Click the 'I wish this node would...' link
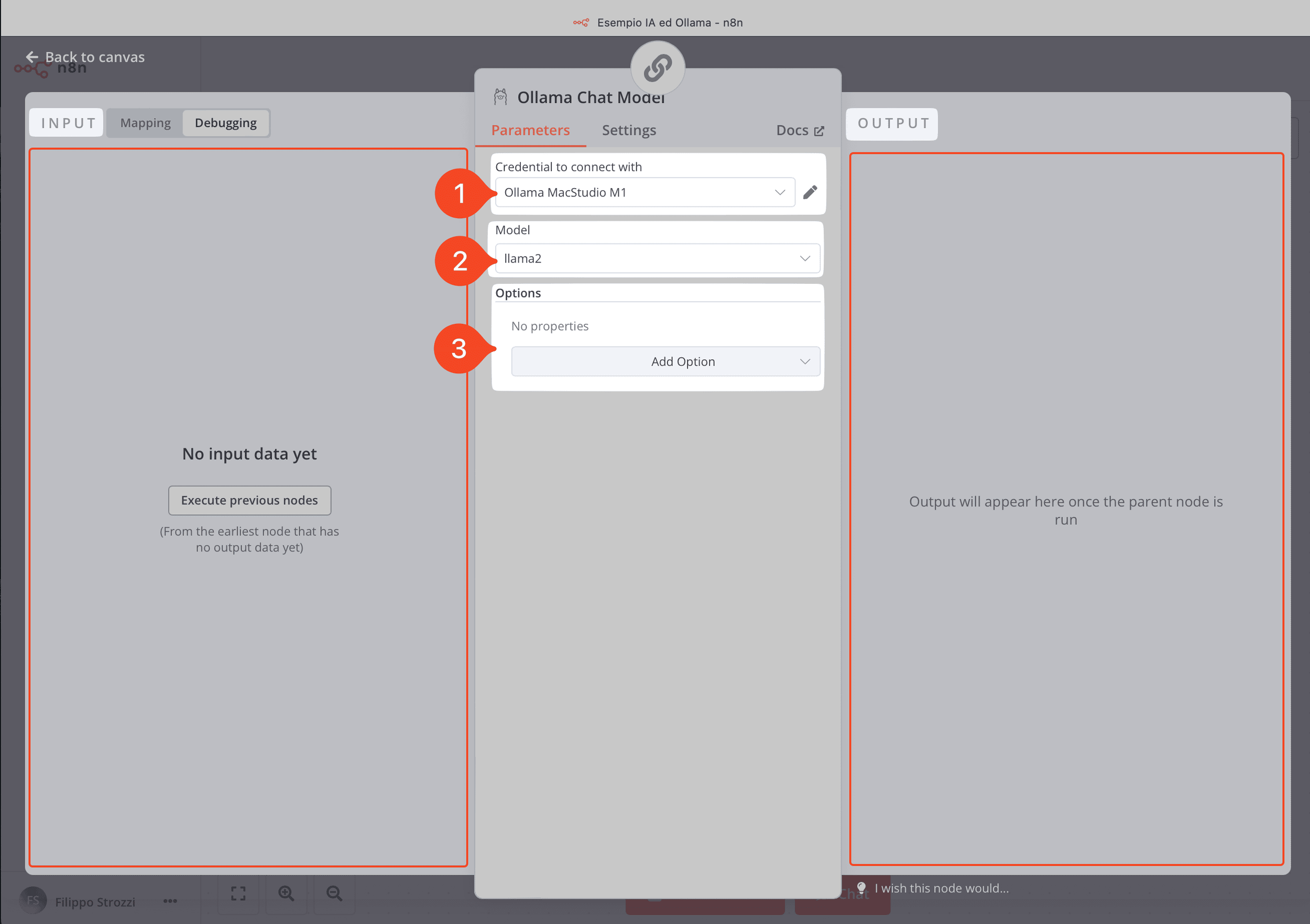 [942, 888]
